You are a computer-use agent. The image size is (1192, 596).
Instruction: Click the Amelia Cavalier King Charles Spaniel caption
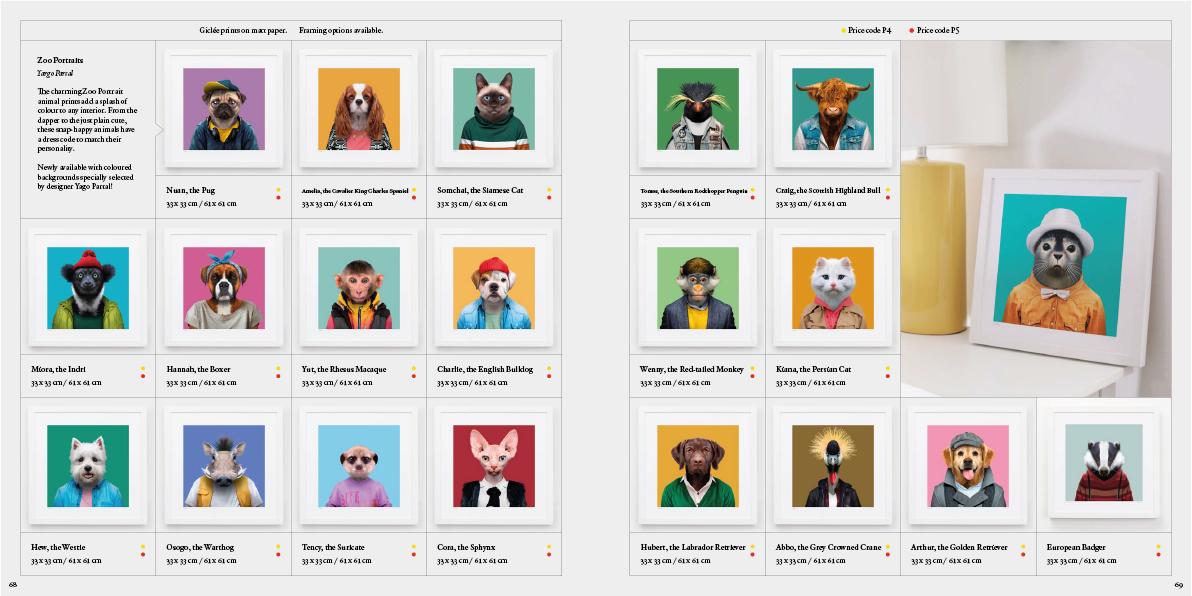[355, 191]
